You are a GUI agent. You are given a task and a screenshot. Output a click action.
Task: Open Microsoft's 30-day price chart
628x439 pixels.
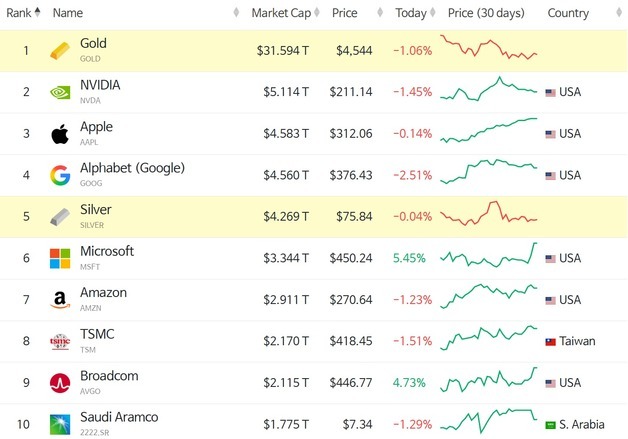[x=489, y=255]
